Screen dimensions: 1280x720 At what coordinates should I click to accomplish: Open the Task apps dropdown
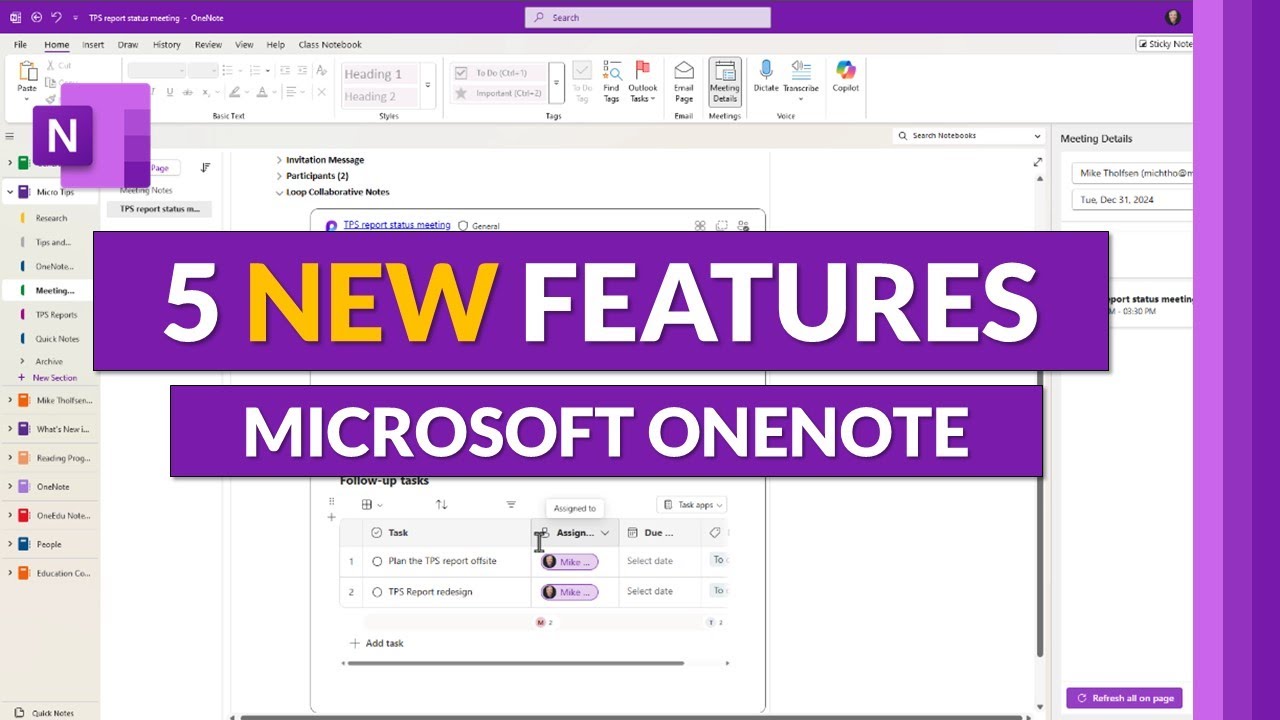point(692,505)
